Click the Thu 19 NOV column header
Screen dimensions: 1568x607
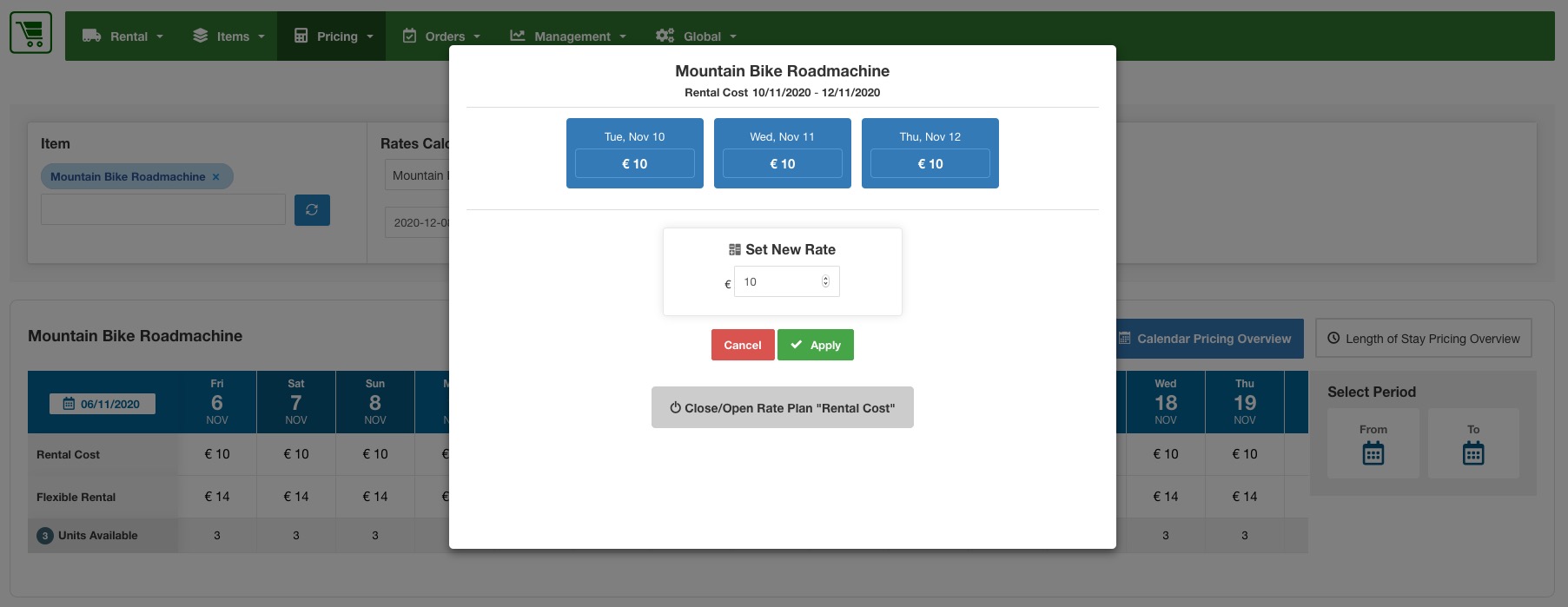(x=1245, y=402)
